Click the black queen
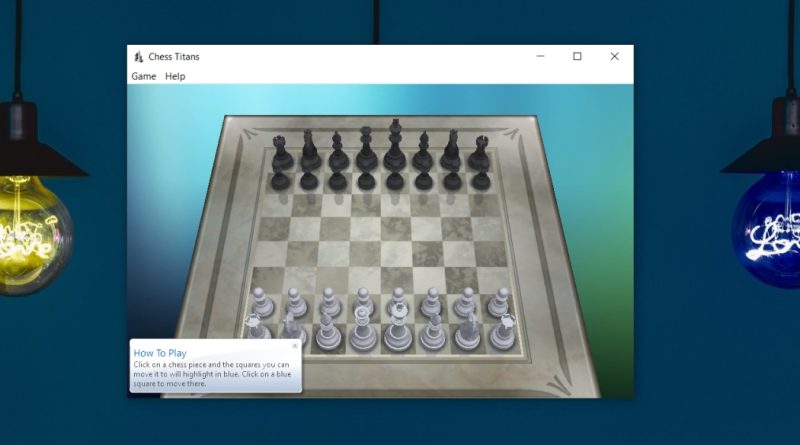Screen dimensions: 800x445 pos(366,149)
